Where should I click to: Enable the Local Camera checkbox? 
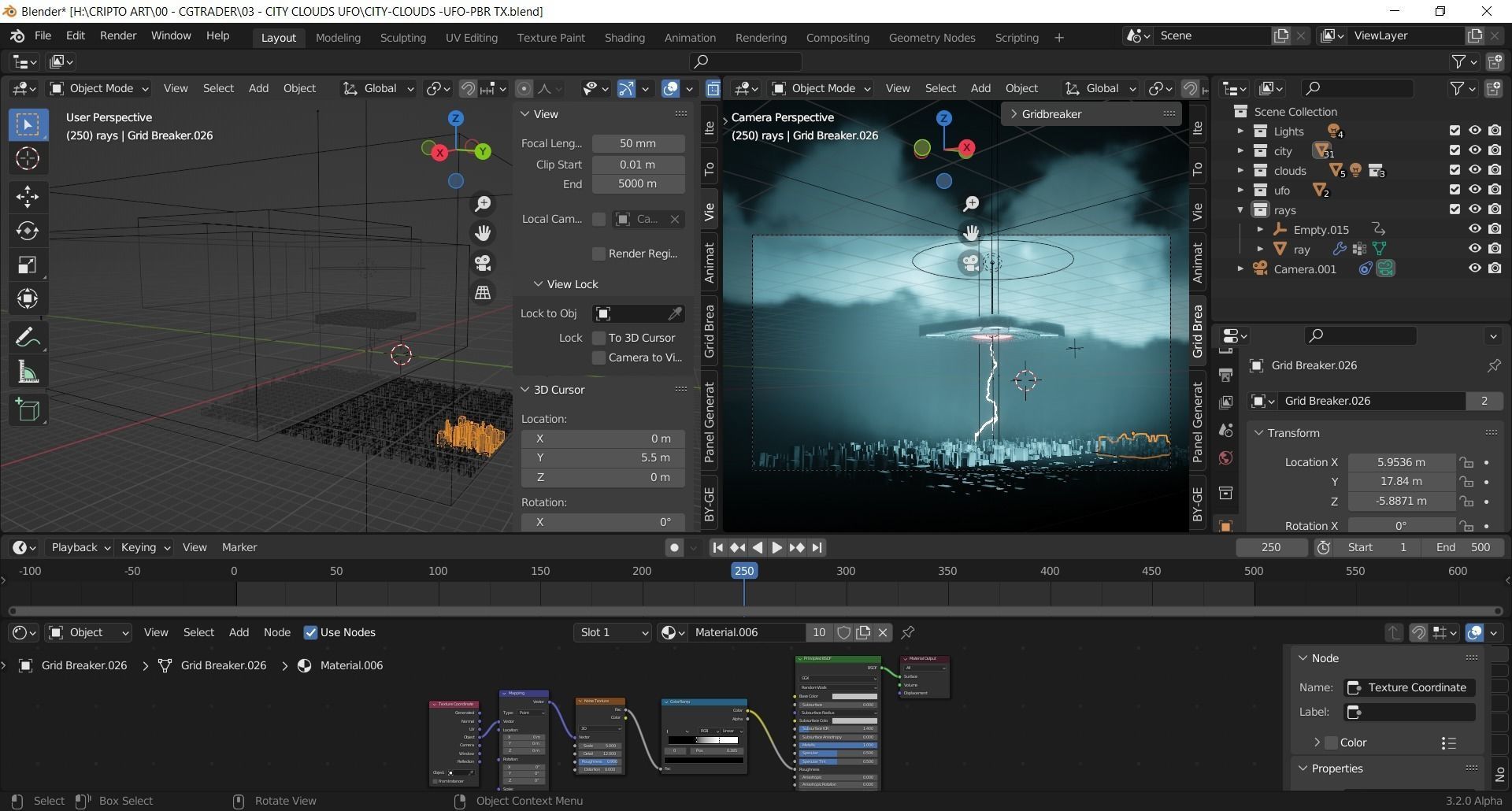pyautogui.click(x=598, y=219)
